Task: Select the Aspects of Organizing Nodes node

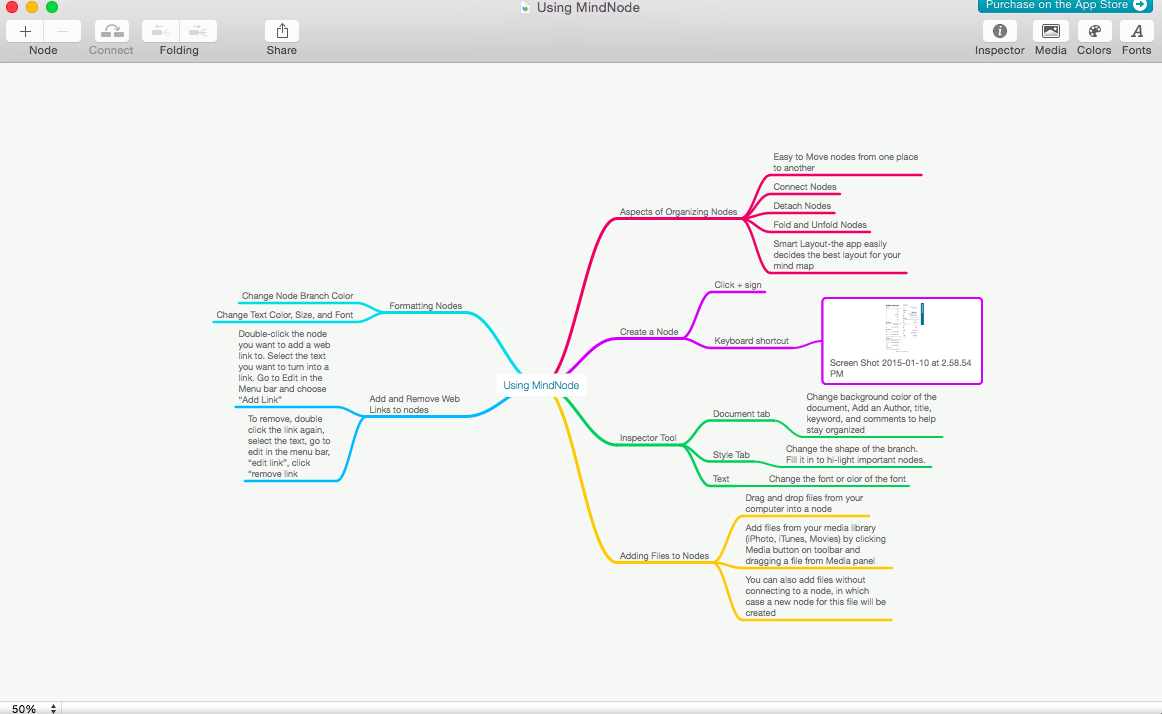Action: click(x=678, y=211)
